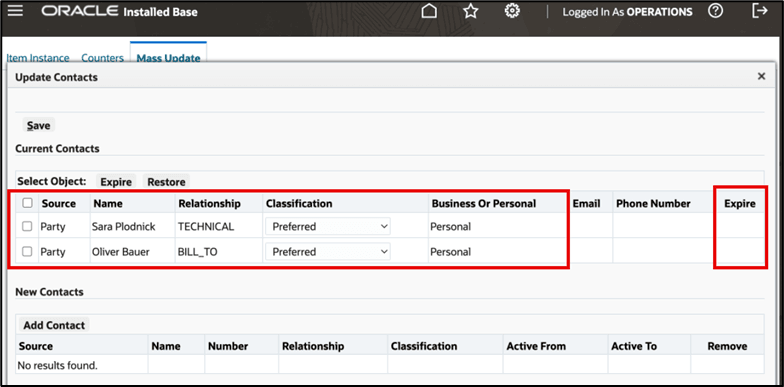
Task: Switch to the Item Instance tab
Action: click(38, 58)
